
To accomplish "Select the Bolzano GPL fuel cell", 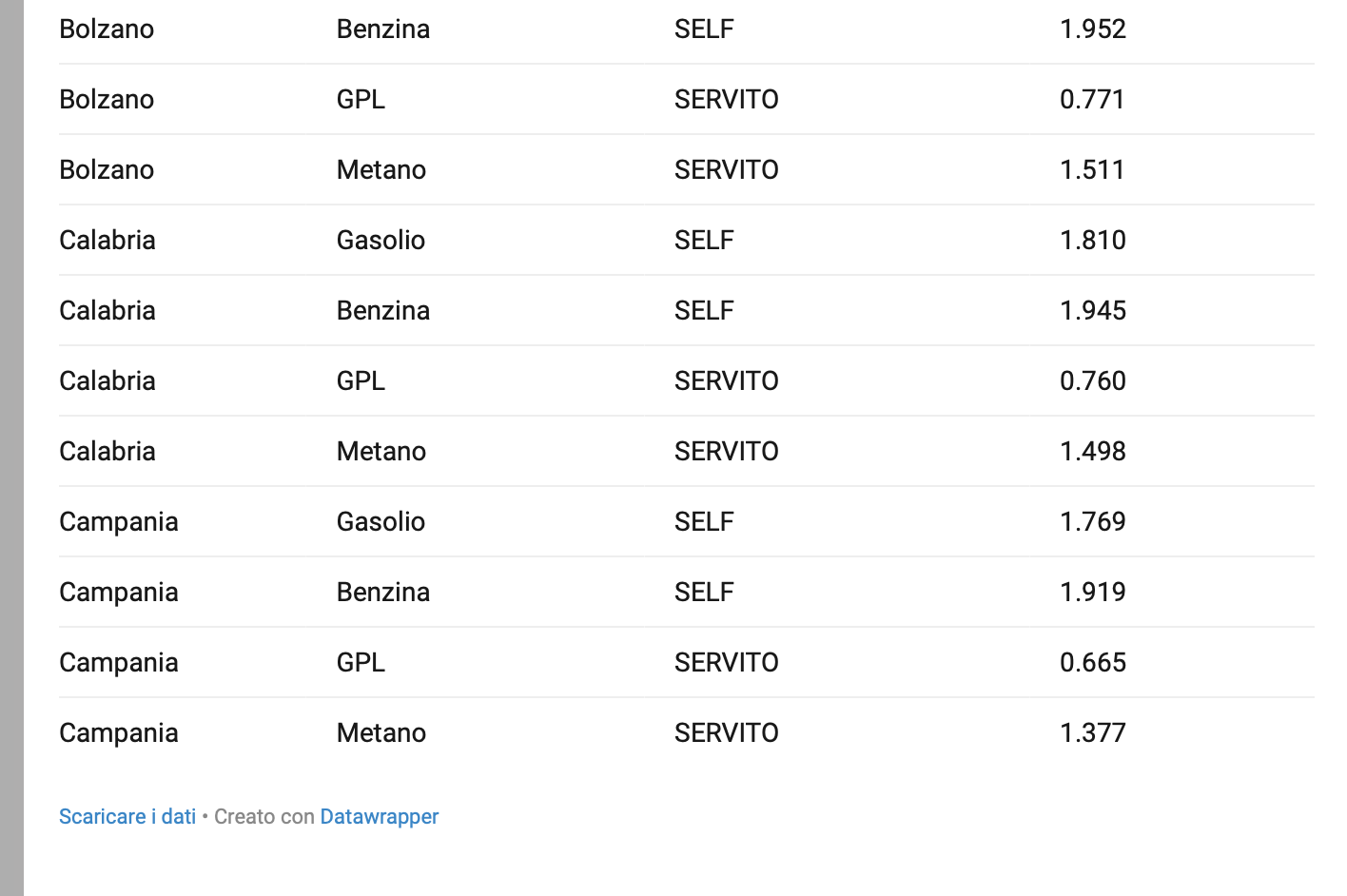I will 361,99.
